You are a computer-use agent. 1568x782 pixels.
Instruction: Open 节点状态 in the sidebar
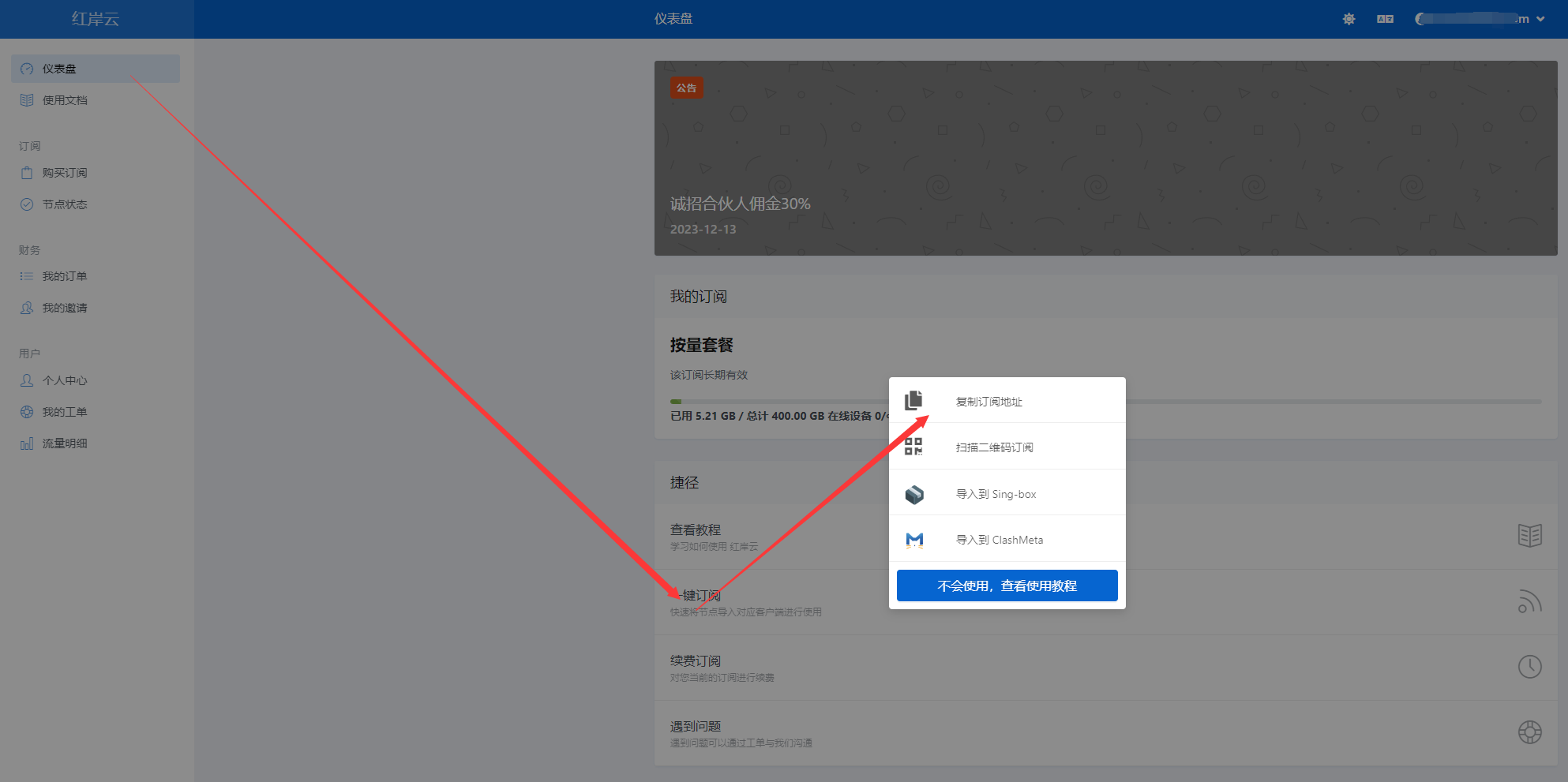click(x=65, y=204)
